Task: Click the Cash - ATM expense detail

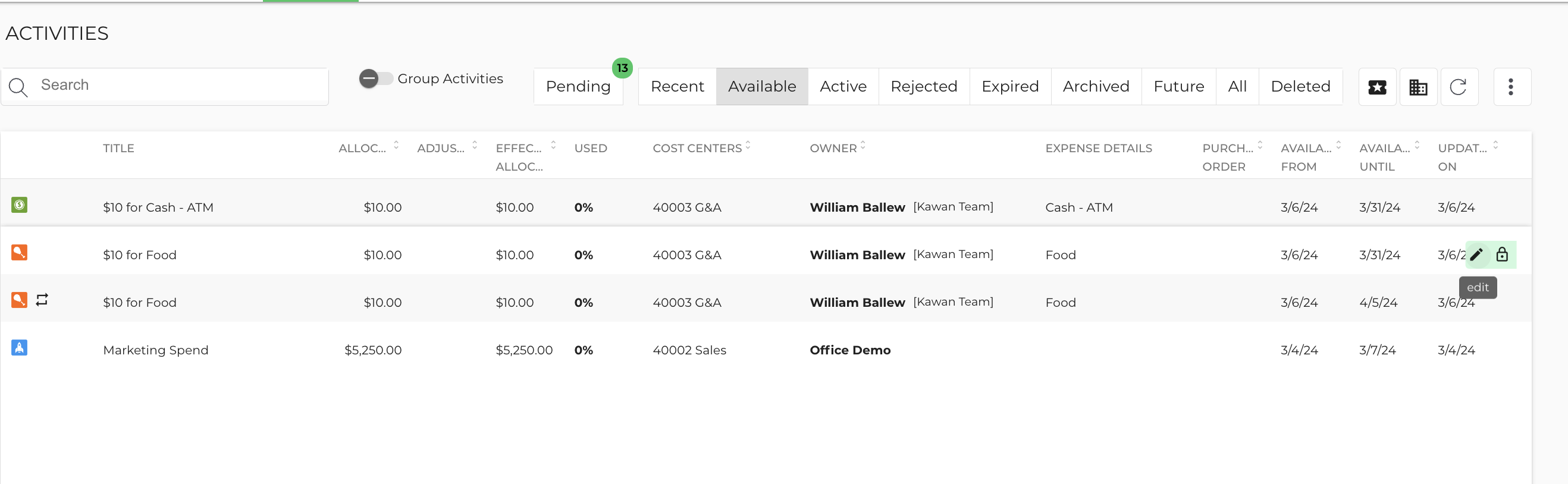Action: (1079, 207)
